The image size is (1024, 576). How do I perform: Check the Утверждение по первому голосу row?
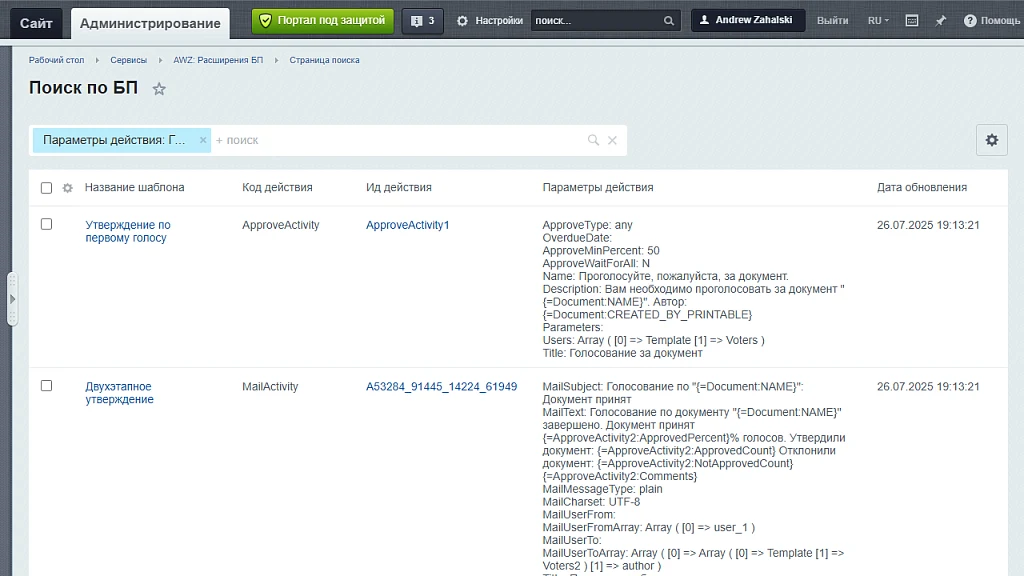click(x=46, y=224)
